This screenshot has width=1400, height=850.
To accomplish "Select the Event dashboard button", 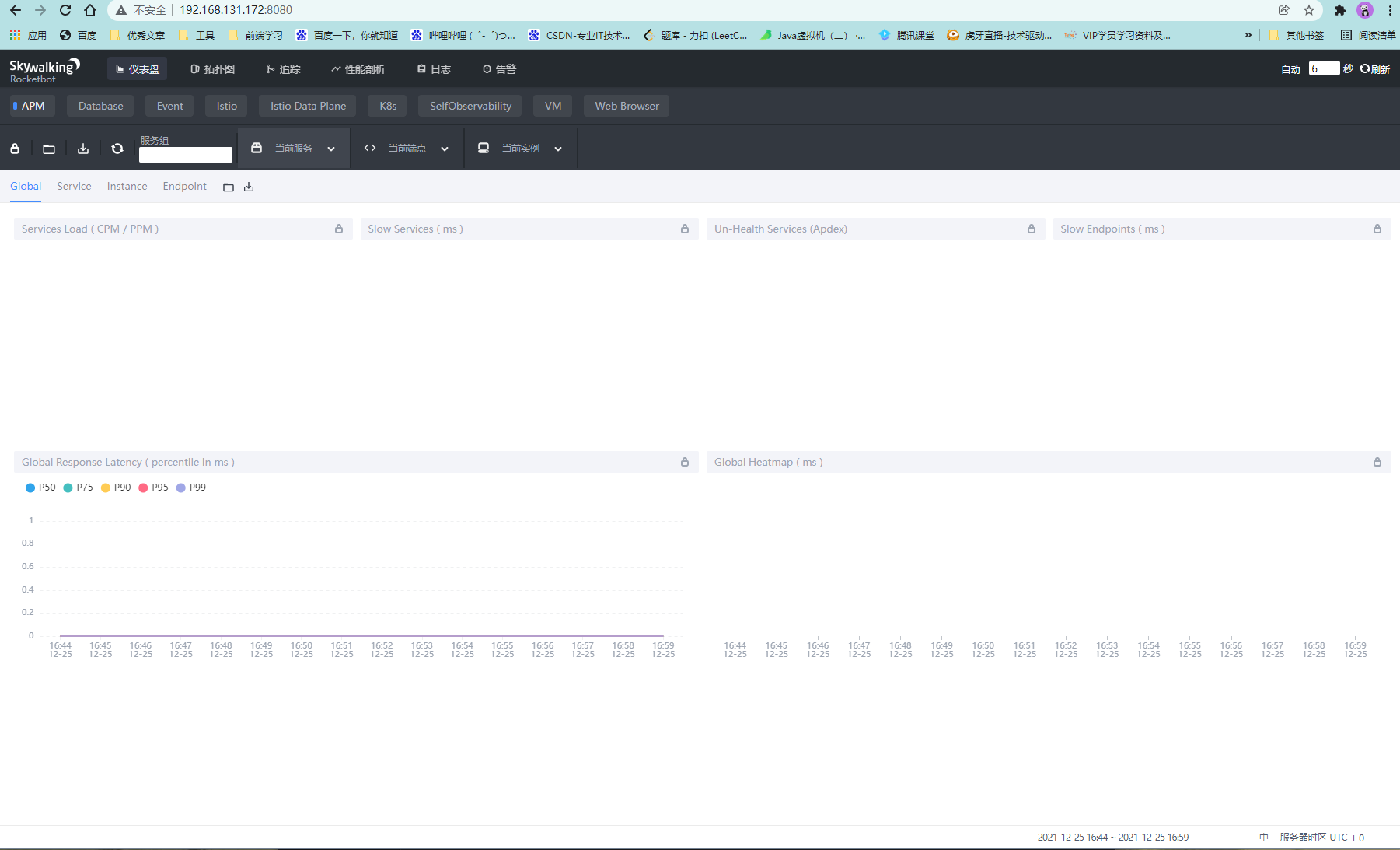I will point(169,106).
